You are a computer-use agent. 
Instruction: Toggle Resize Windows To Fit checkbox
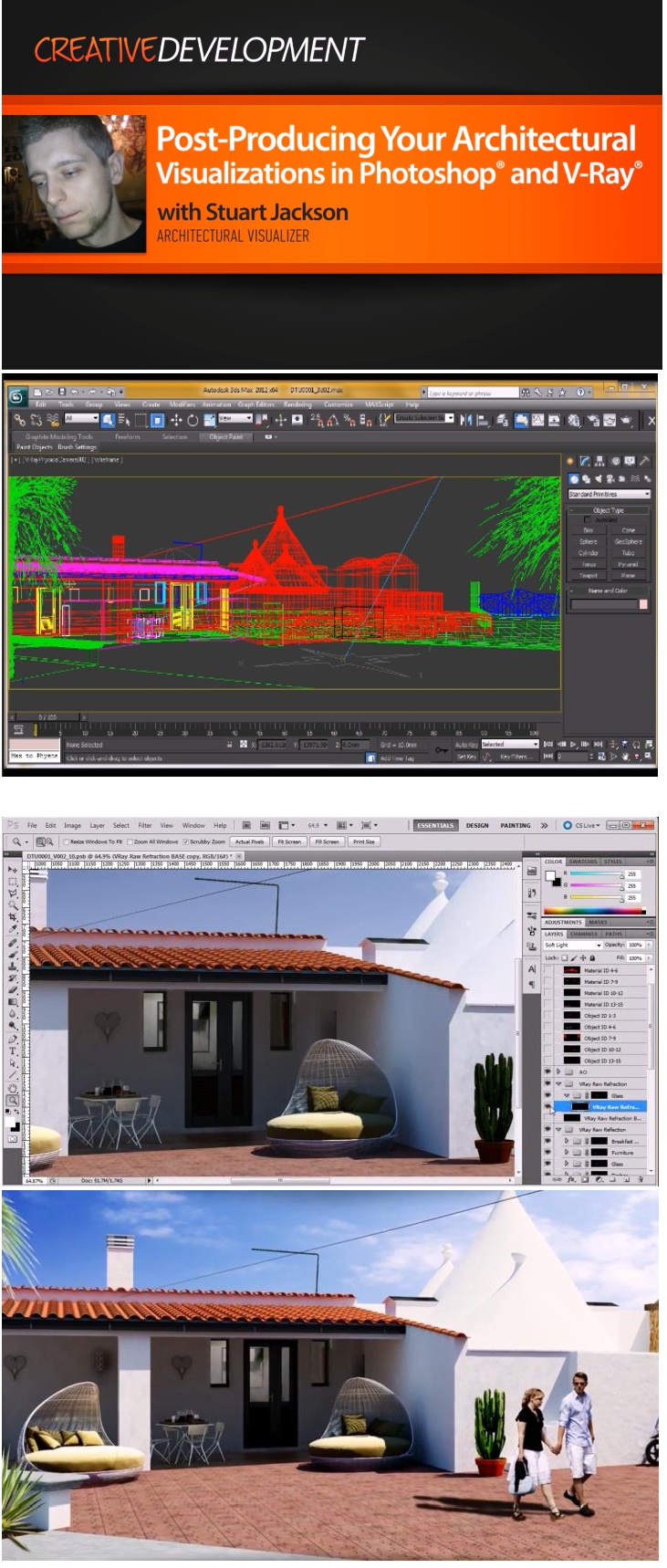[x=66, y=841]
